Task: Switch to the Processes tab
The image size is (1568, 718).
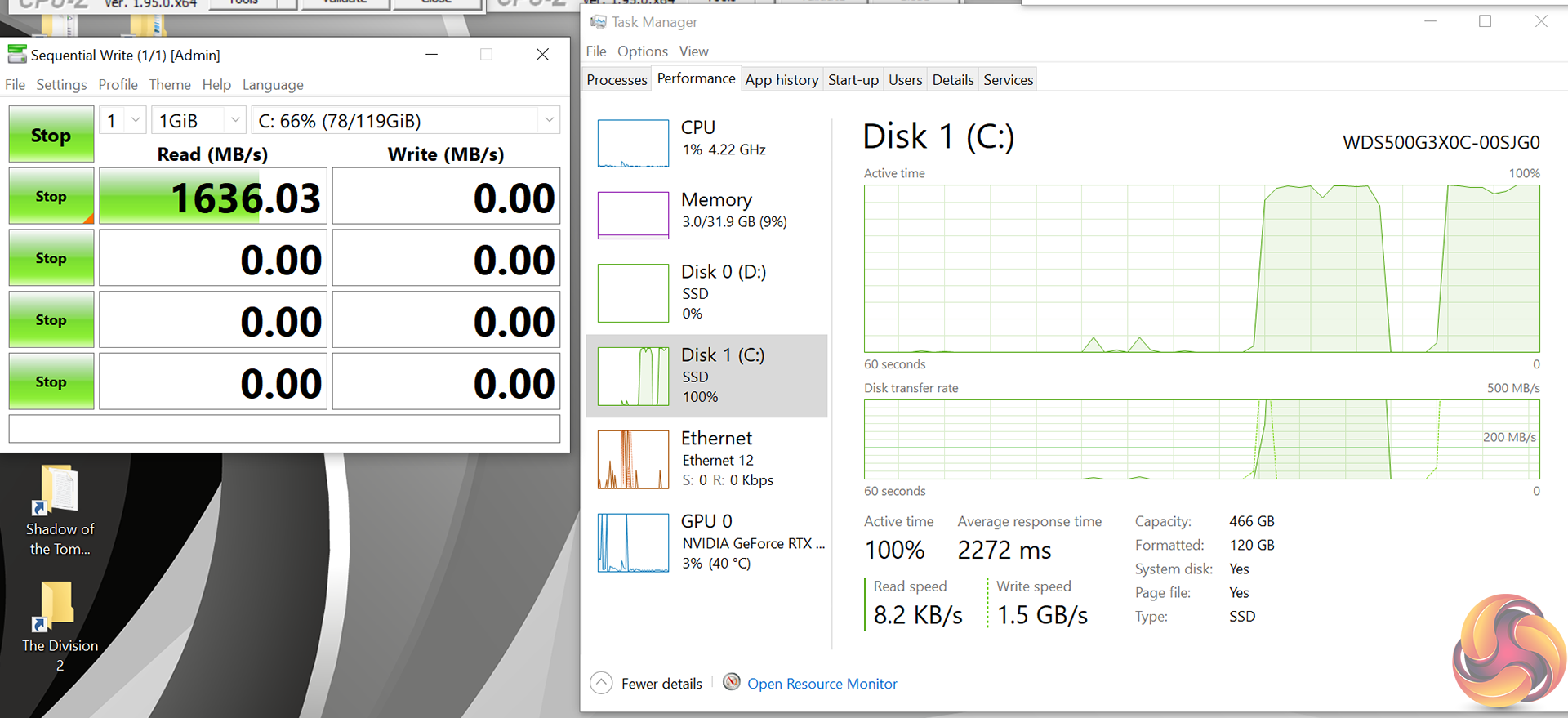Action: pos(617,80)
